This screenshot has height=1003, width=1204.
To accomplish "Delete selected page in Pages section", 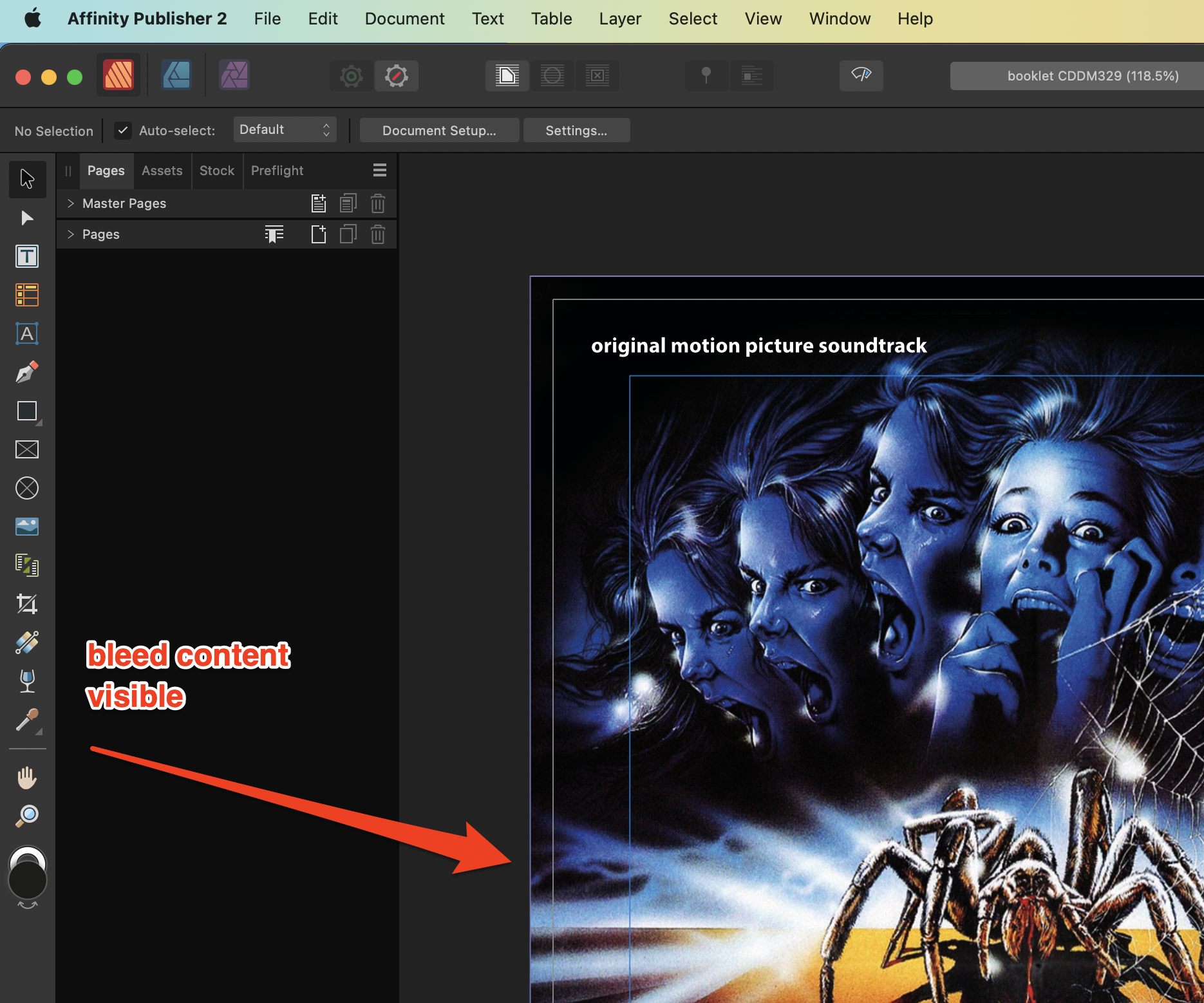I will tap(378, 234).
